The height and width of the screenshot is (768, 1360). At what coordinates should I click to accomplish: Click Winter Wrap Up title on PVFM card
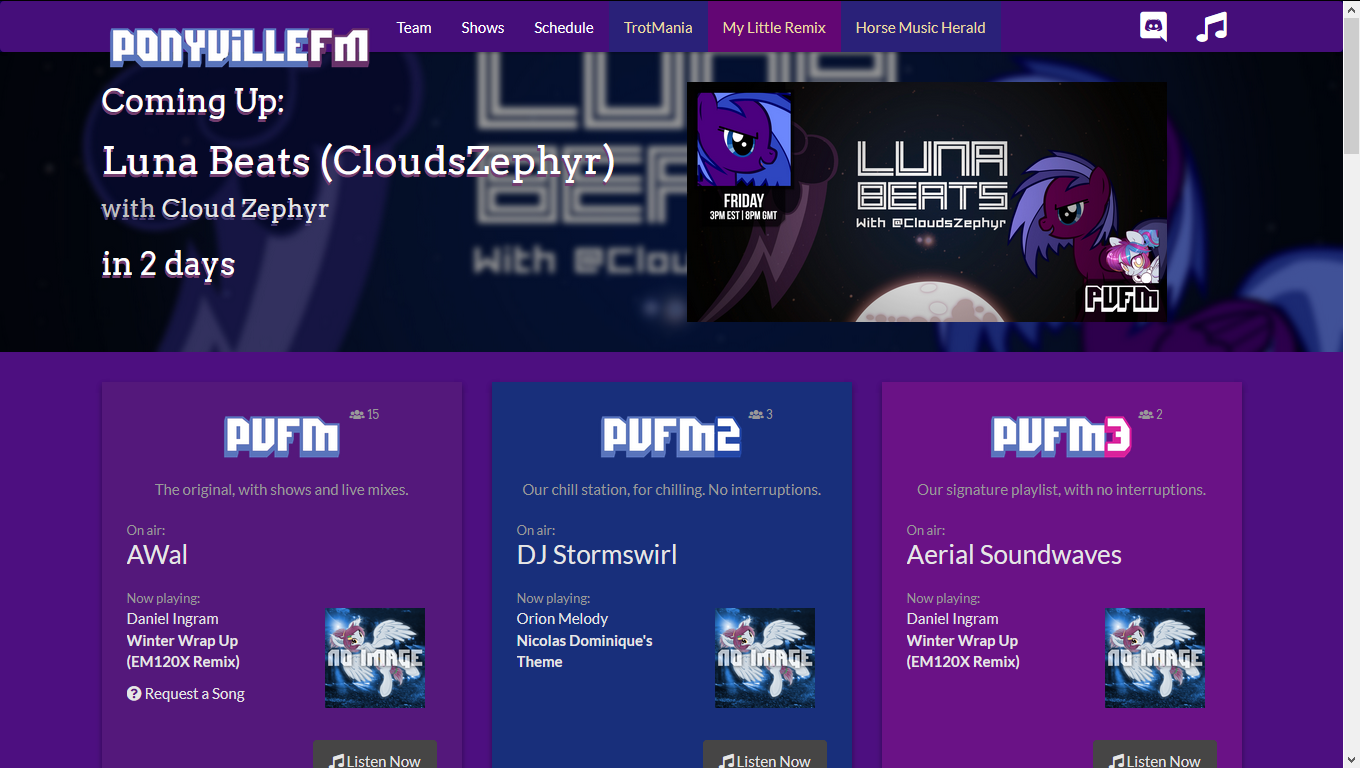pos(183,651)
